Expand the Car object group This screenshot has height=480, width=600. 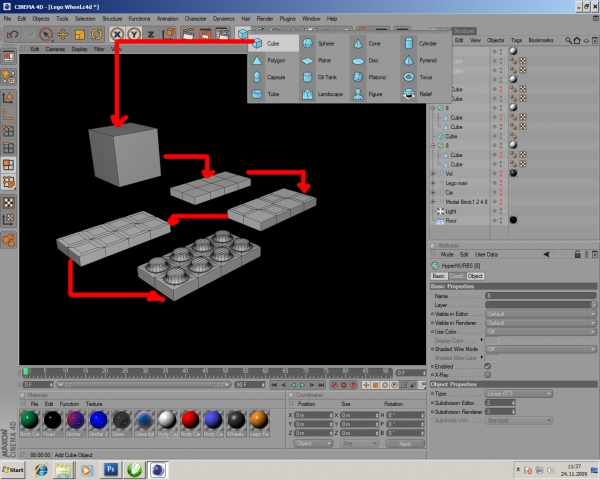pyautogui.click(x=434, y=193)
